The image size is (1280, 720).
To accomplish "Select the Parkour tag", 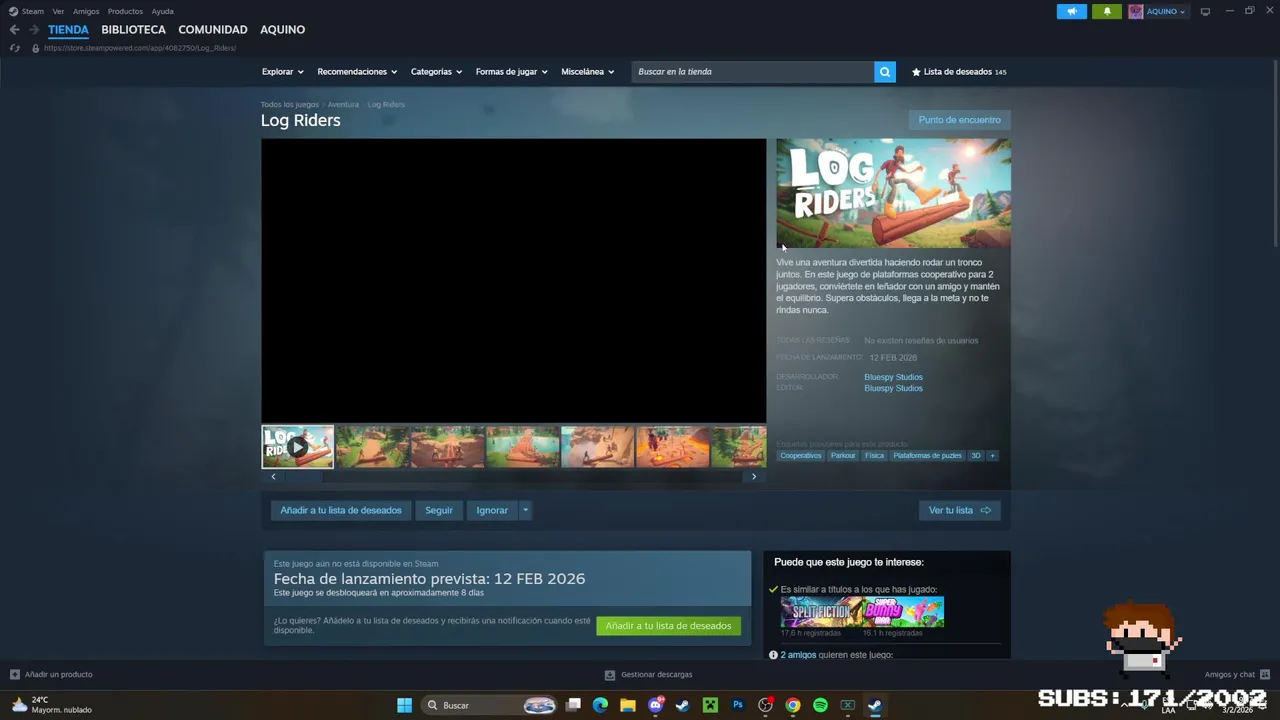I will 843,456.
